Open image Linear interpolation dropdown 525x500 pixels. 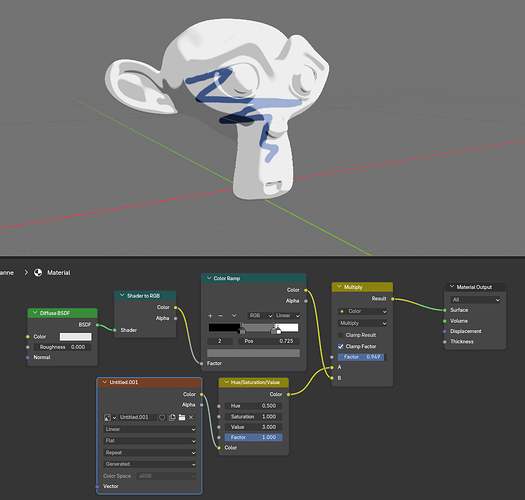[x=150, y=429]
